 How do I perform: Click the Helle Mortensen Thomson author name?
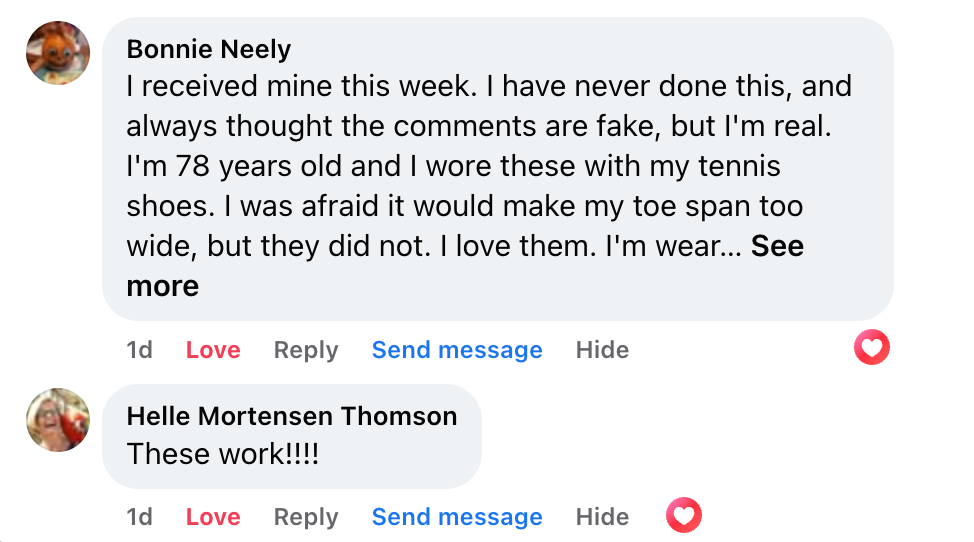292,416
